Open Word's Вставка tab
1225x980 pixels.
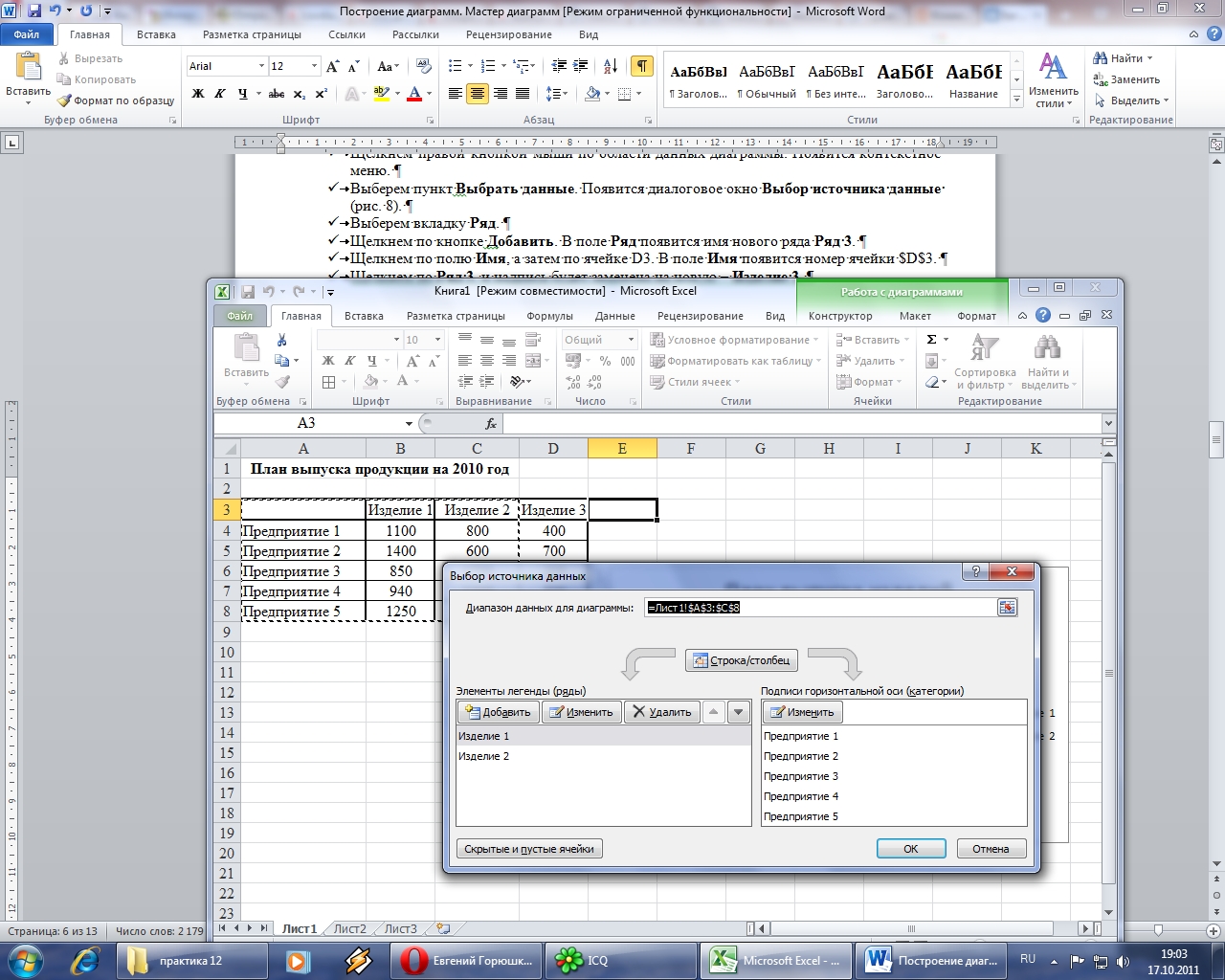pos(156,34)
